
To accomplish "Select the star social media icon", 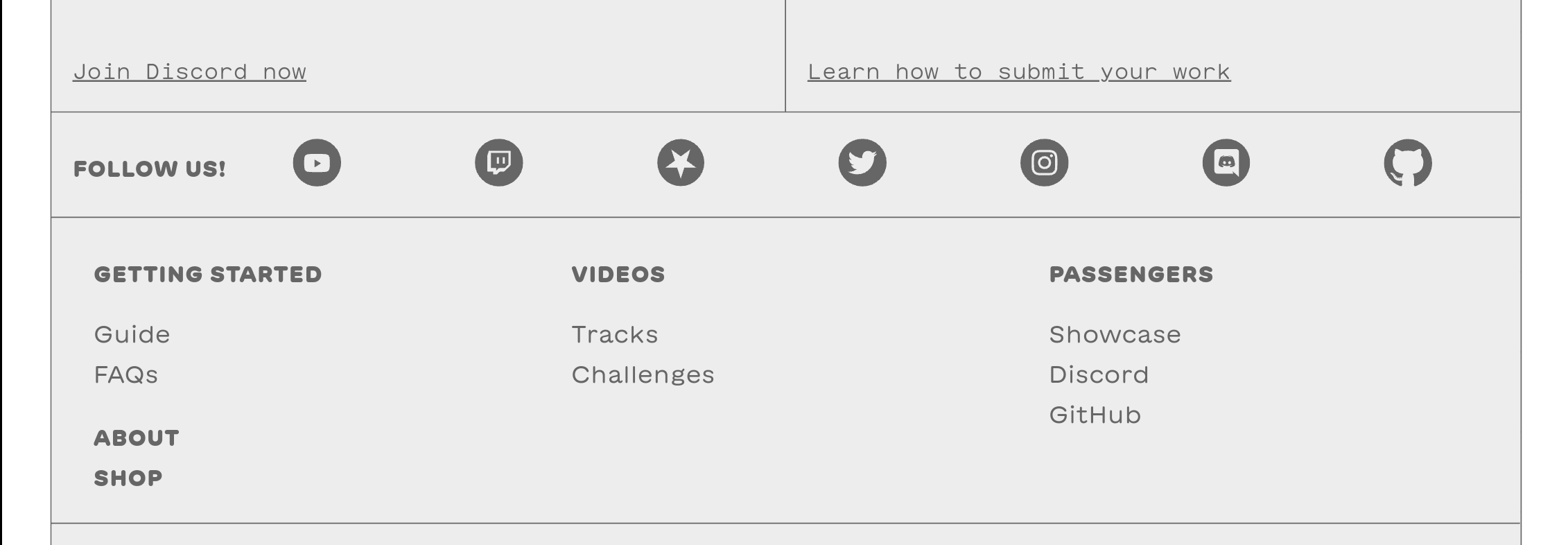I will [681, 162].
